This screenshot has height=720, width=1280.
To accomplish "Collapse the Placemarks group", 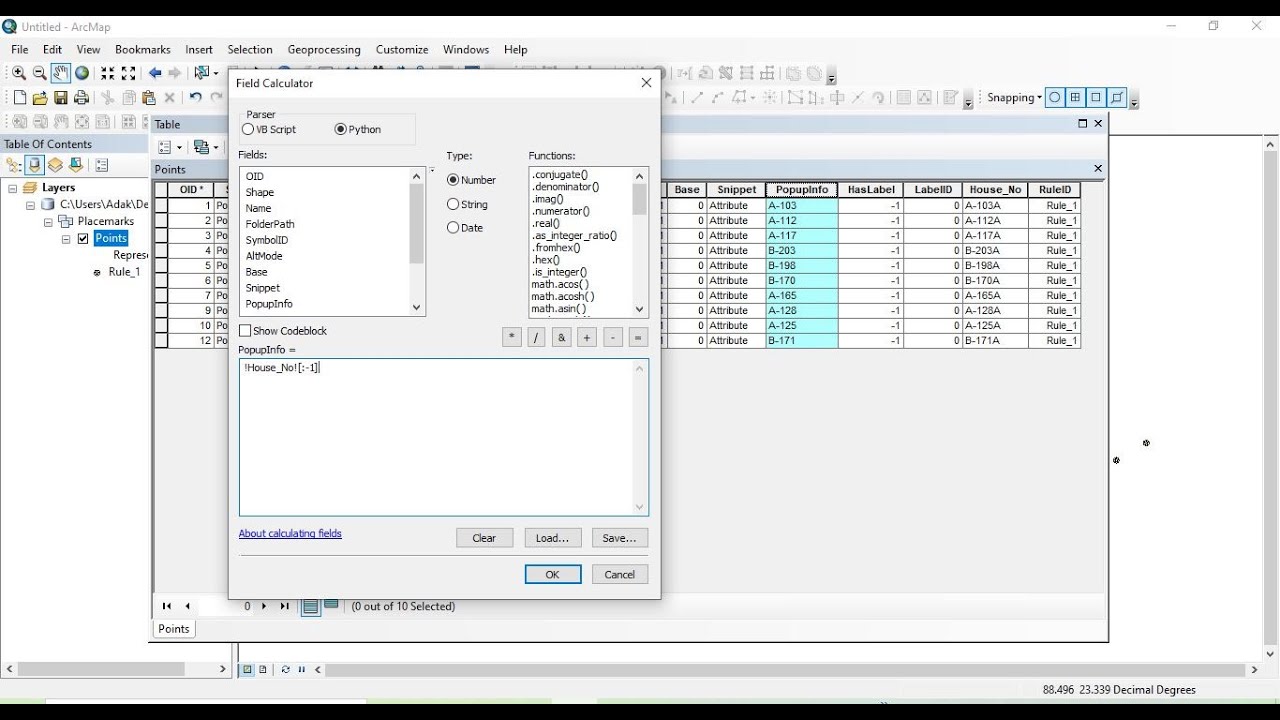I will coord(48,222).
